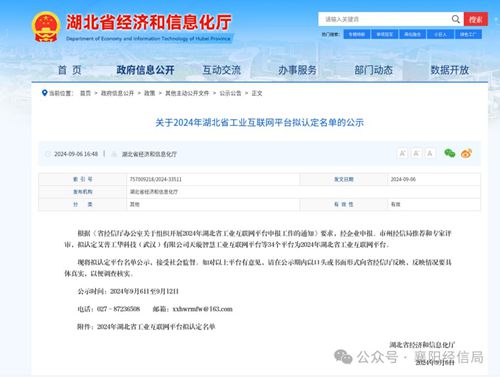Viewport: 500px width, 377px height.
Task: Click 政府信息公开 breadcrumb link
Action: coord(117,93)
